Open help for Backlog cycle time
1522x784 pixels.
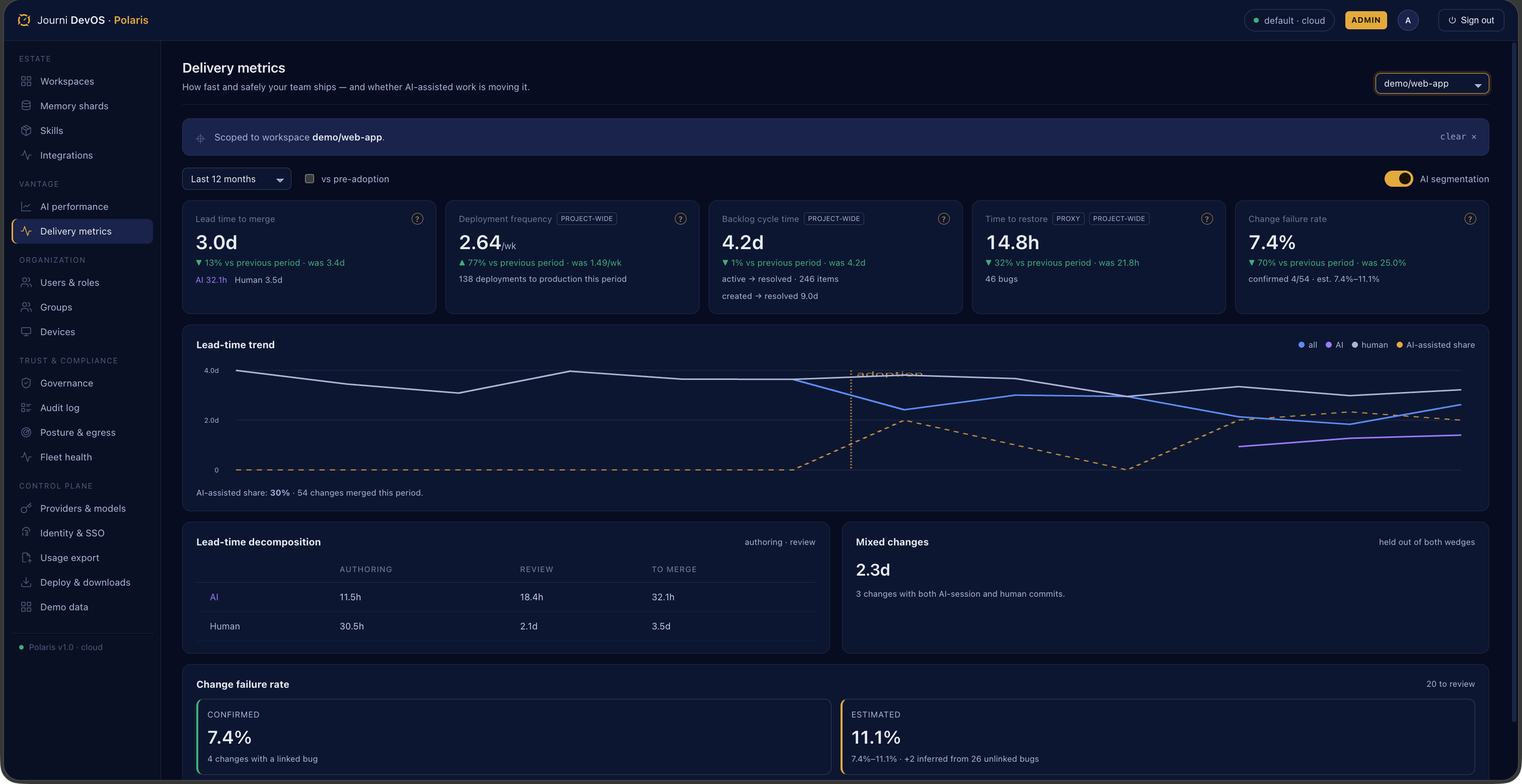tap(944, 219)
